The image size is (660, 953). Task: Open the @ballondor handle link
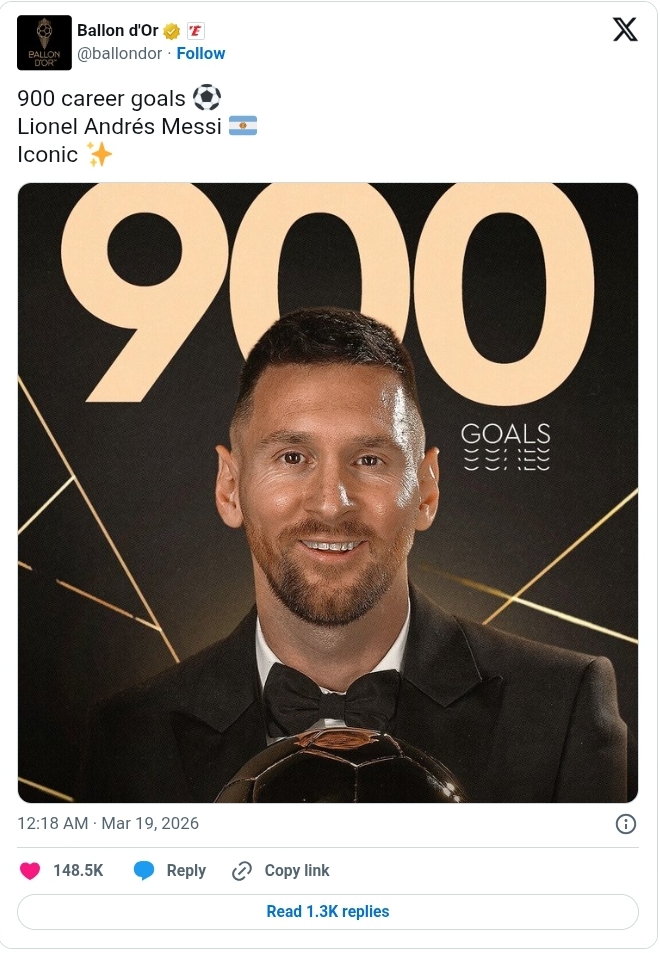pos(120,53)
